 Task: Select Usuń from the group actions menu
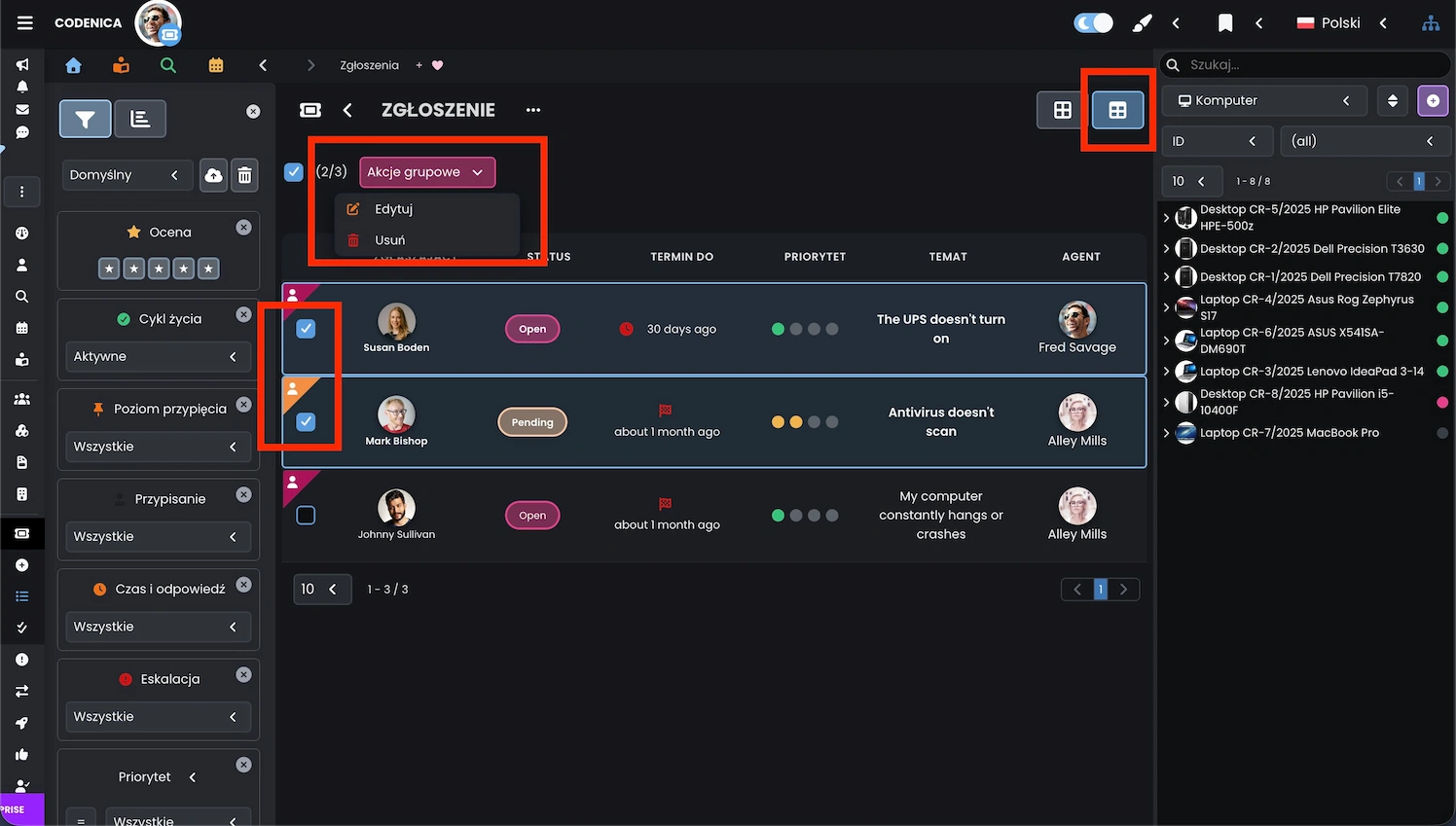tap(389, 240)
